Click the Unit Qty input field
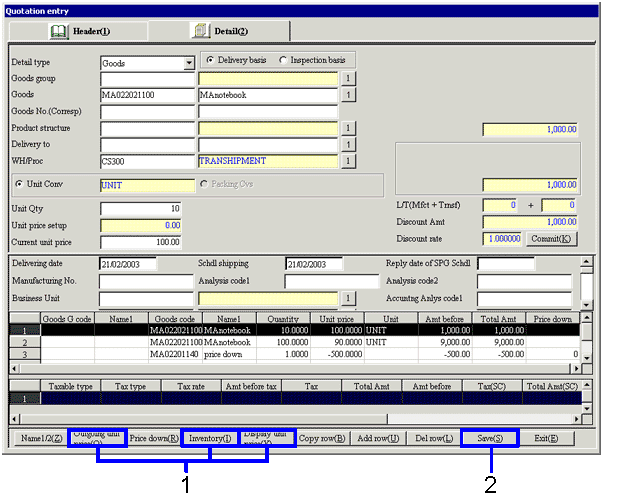The height and width of the screenshot is (502, 629). 141,208
